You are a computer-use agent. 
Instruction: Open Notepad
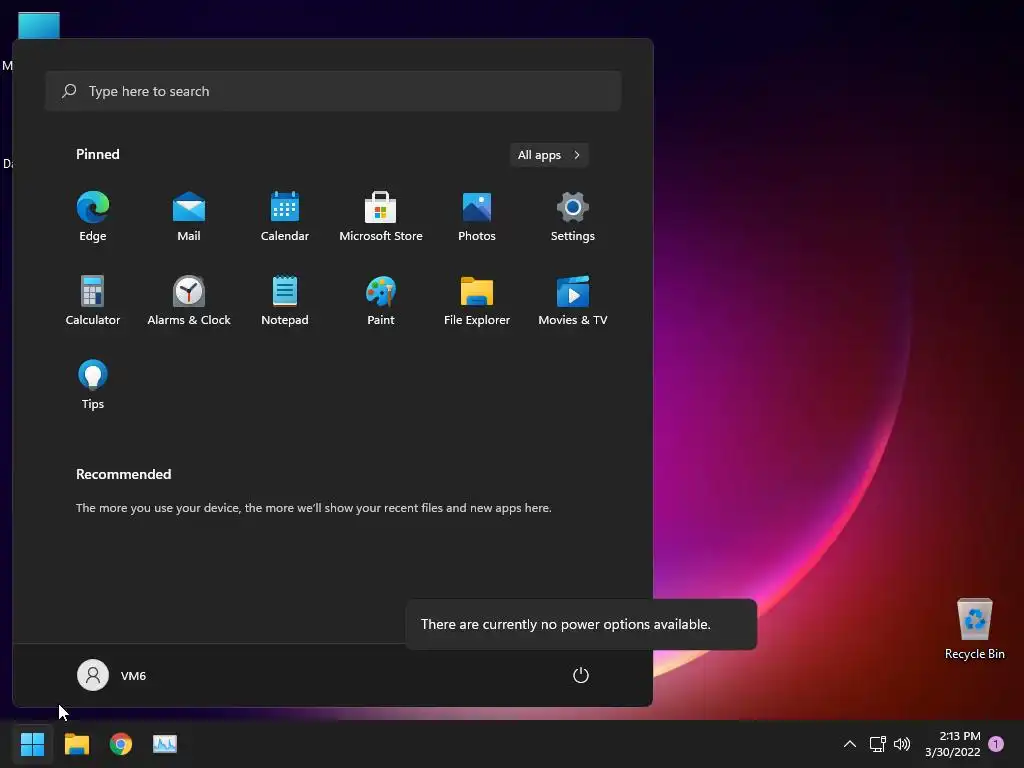[x=285, y=301]
